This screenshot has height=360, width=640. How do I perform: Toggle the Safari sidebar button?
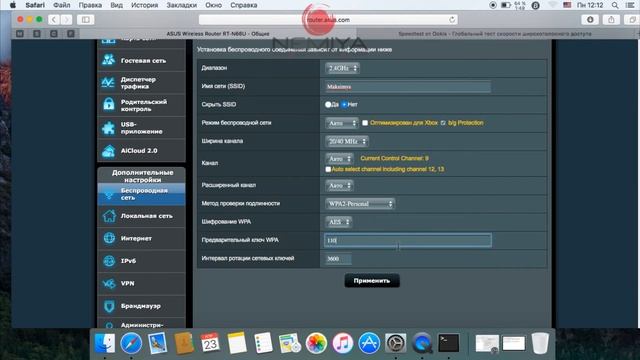click(85, 20)
